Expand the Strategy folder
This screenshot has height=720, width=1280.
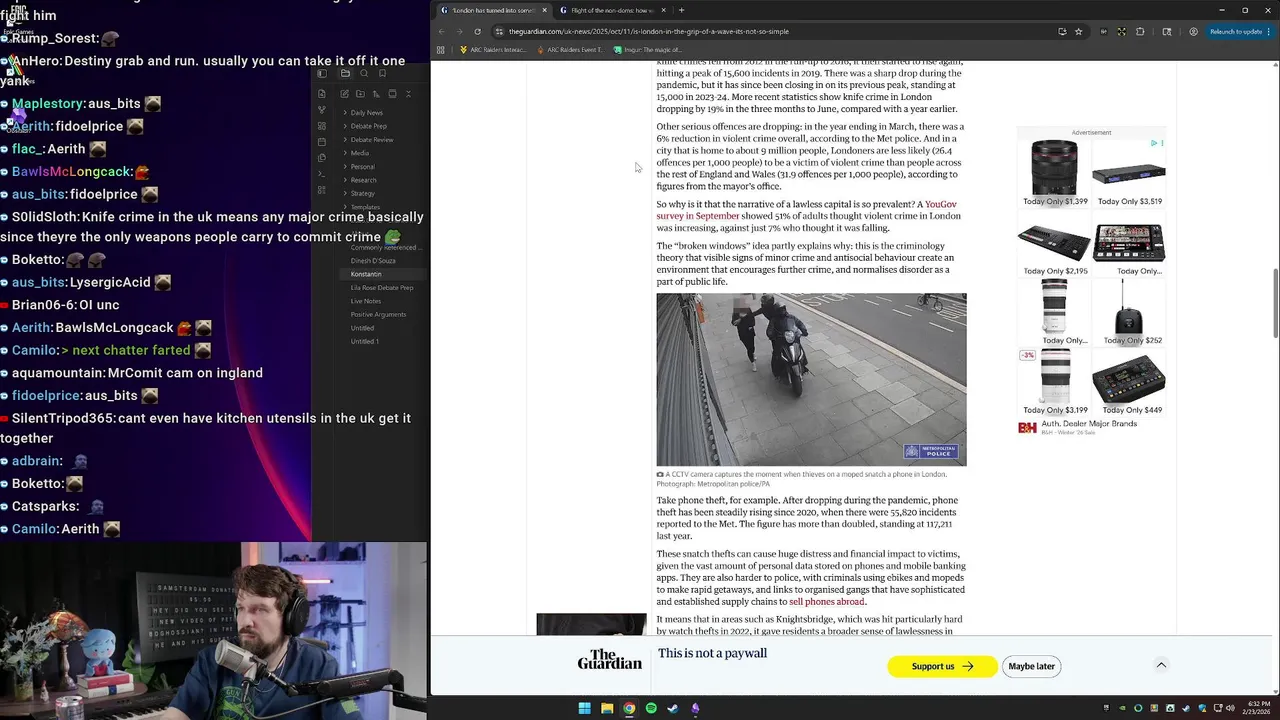click(362, 193)
